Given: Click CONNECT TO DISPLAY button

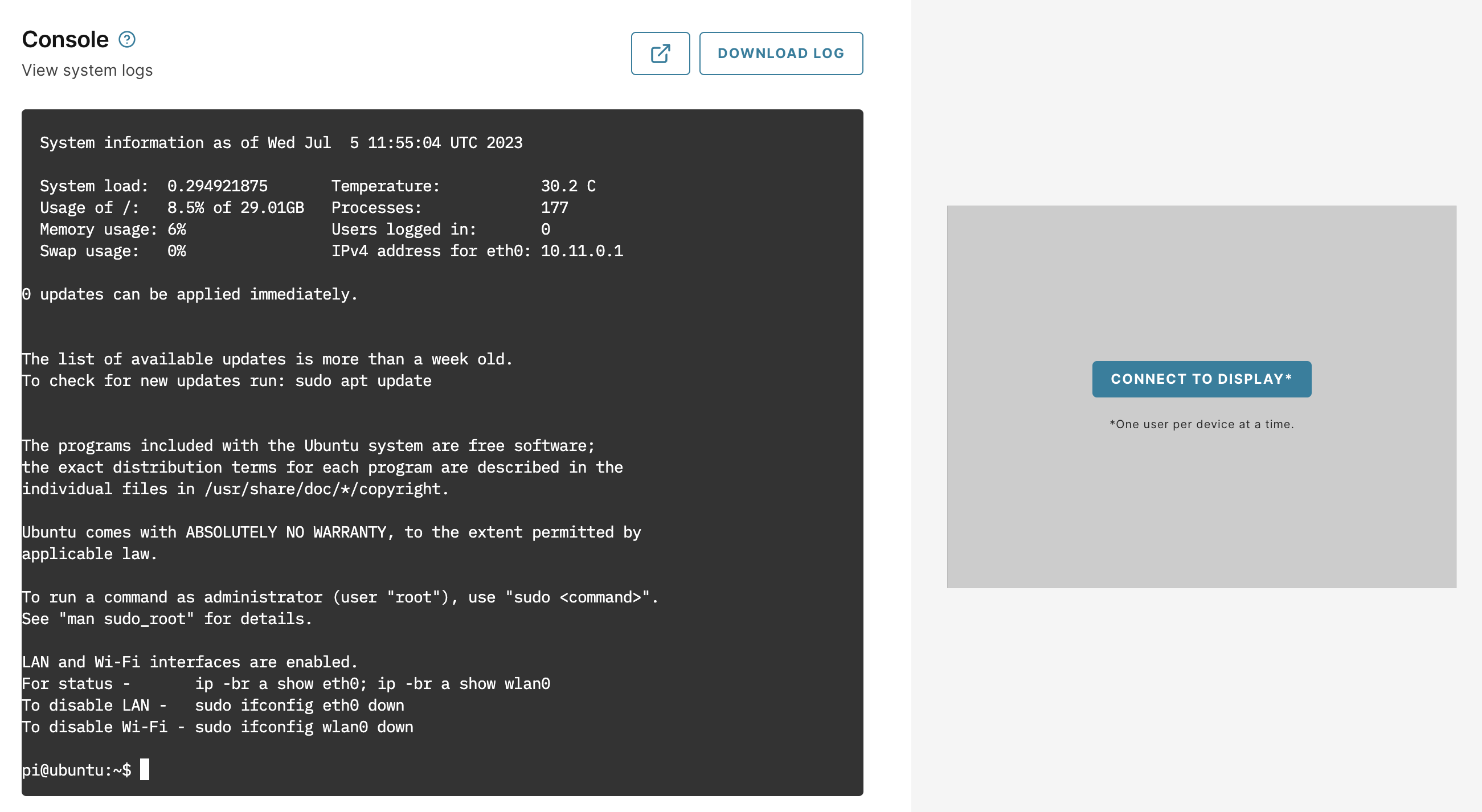Looking at the screenshot, I should [1201, 379].
